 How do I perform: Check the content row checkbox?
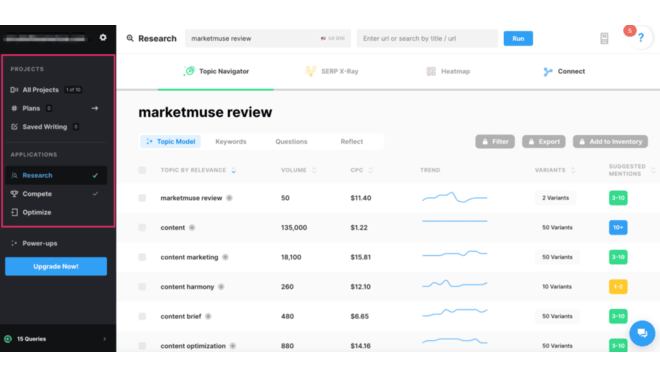[x=142, y=228]
